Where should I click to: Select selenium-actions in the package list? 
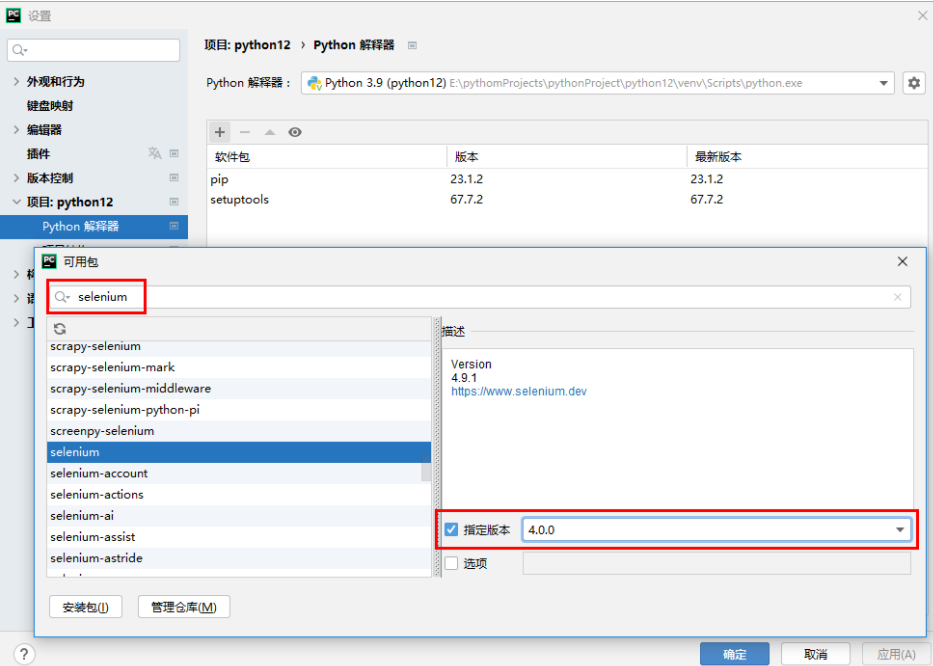239,495
